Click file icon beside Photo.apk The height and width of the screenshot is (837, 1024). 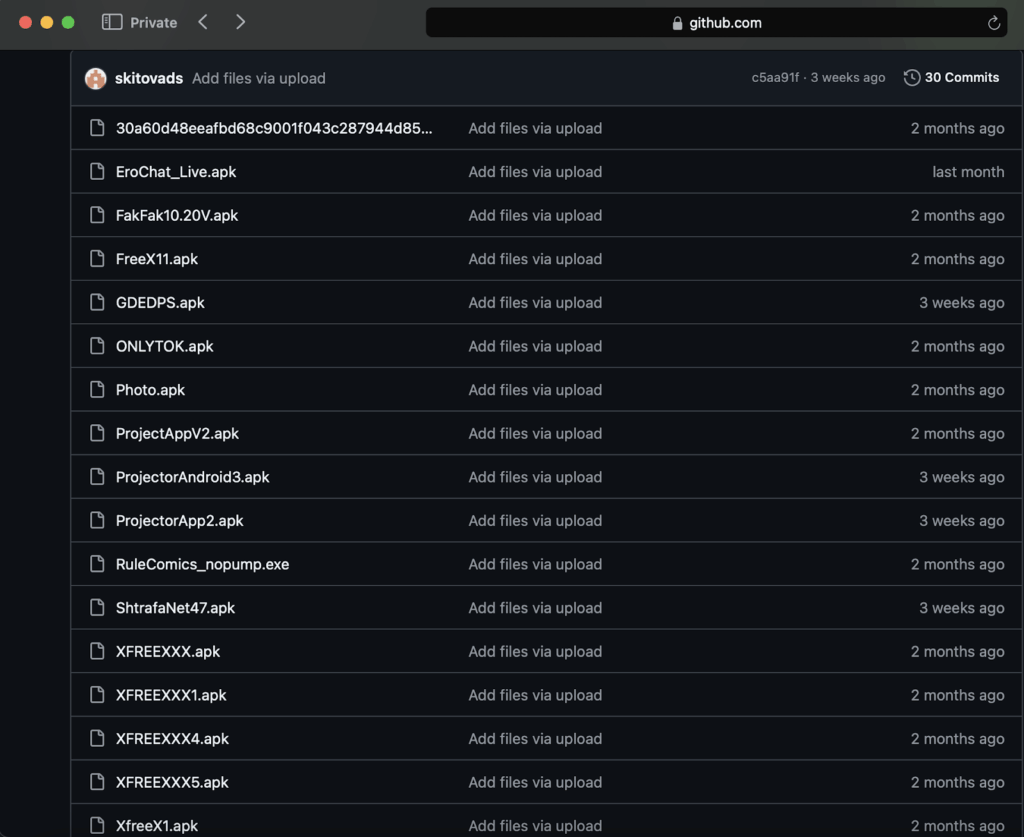pos(97,390)
